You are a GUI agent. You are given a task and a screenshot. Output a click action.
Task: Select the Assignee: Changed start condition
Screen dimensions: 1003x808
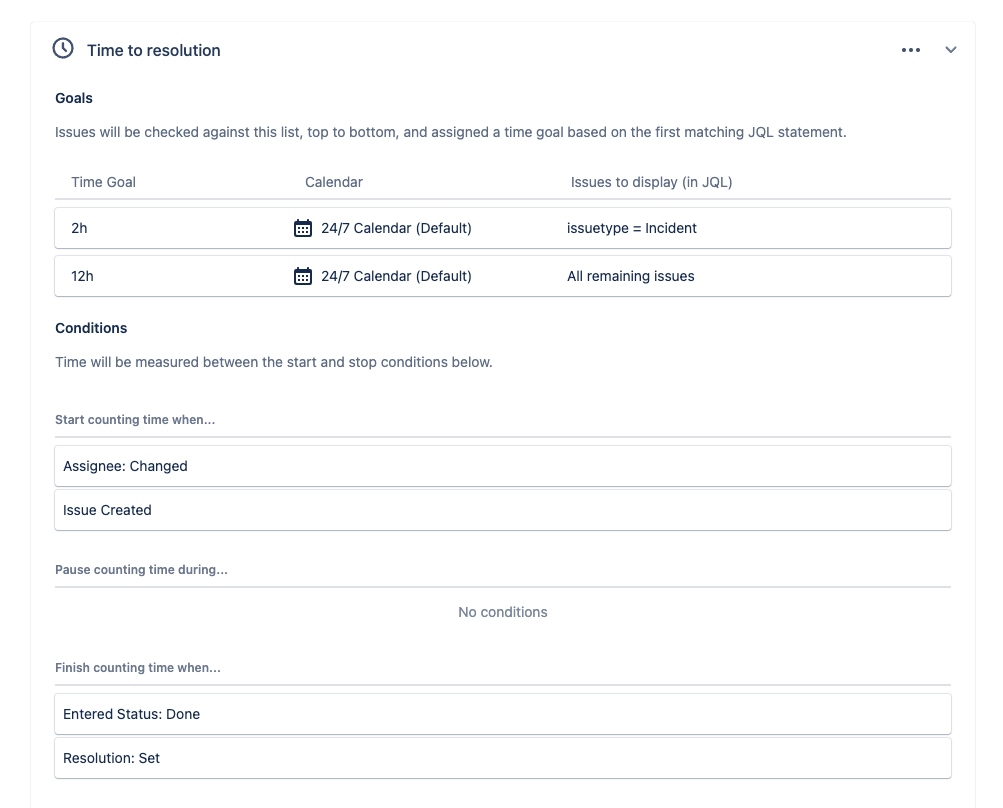(125, 466)
